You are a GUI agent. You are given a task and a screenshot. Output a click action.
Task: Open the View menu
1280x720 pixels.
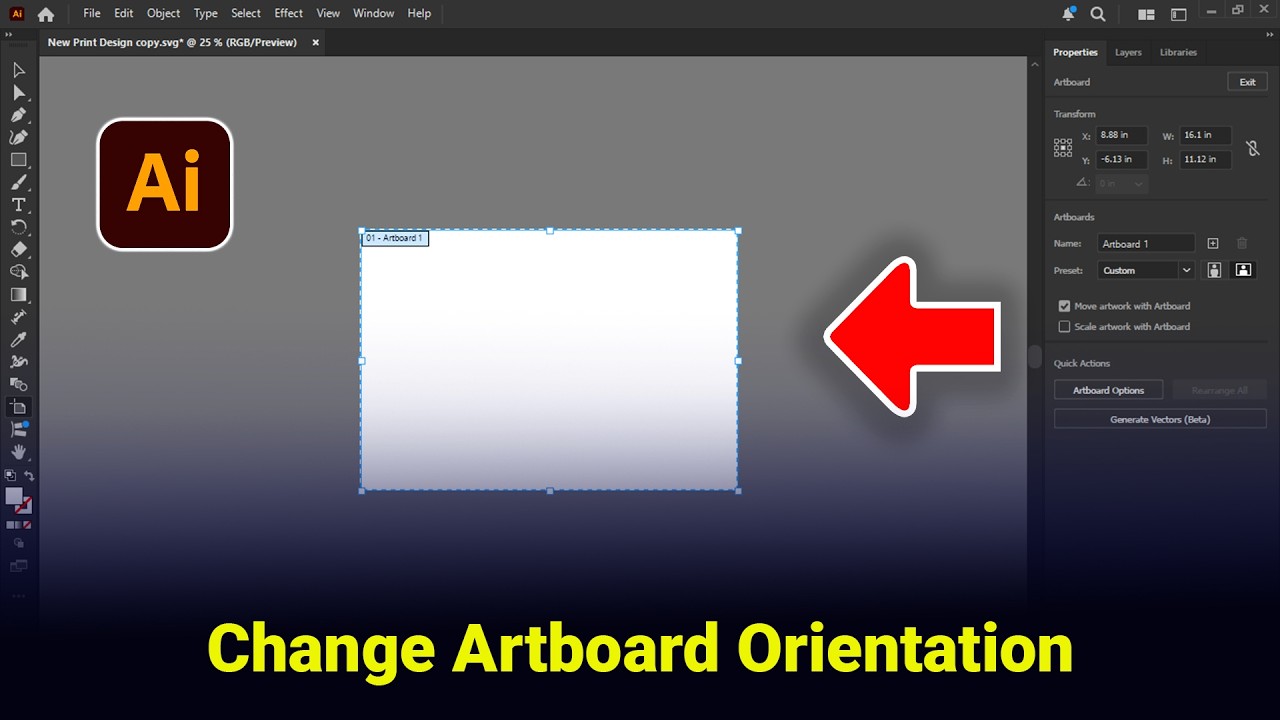(328, 13)
